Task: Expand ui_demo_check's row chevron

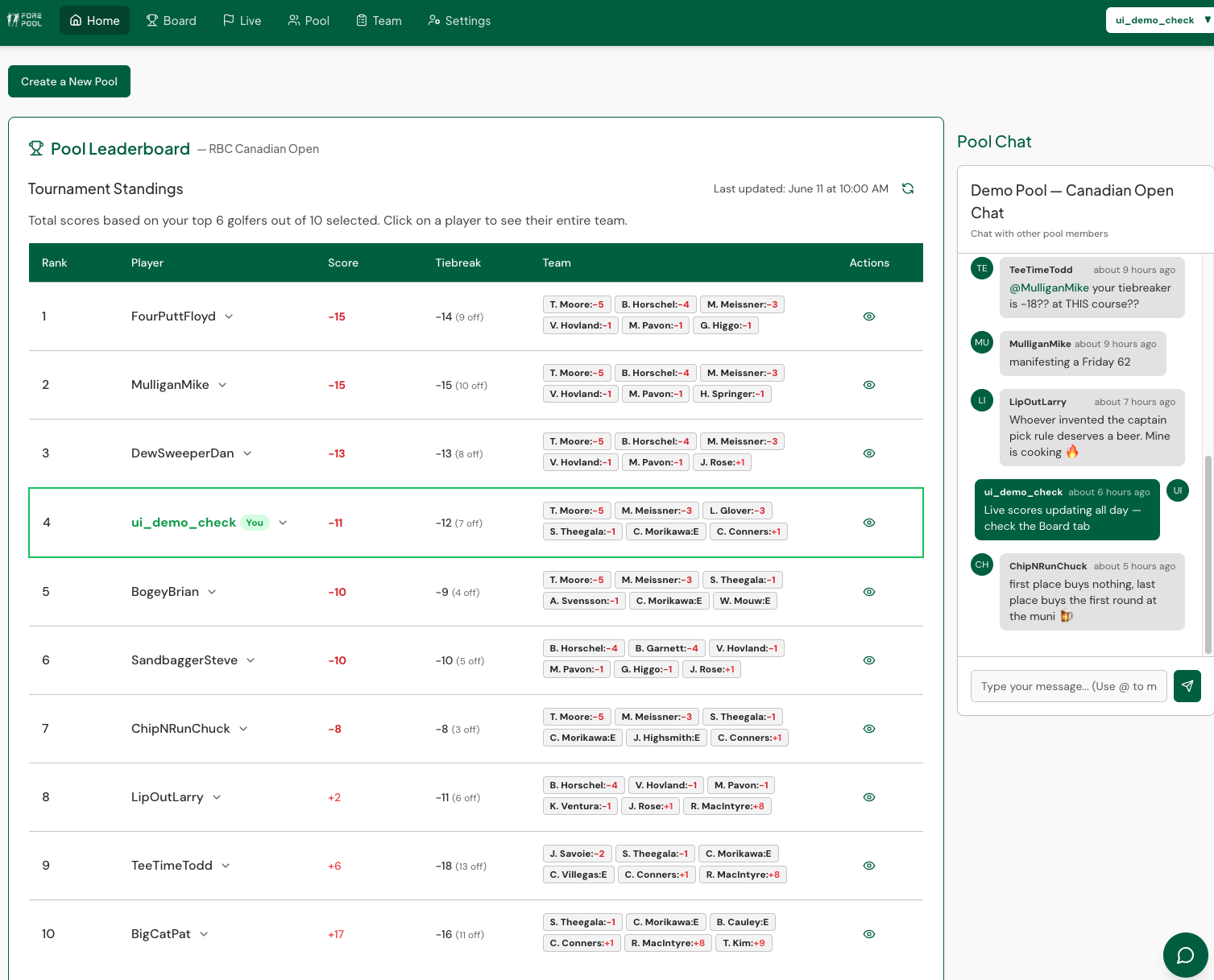Action: pos(283,523)
